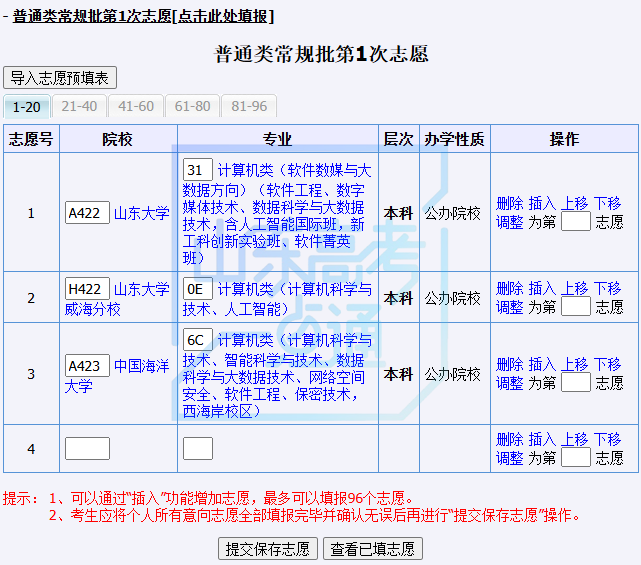Click the 导入志愿预填表 button

coord(60,78)
